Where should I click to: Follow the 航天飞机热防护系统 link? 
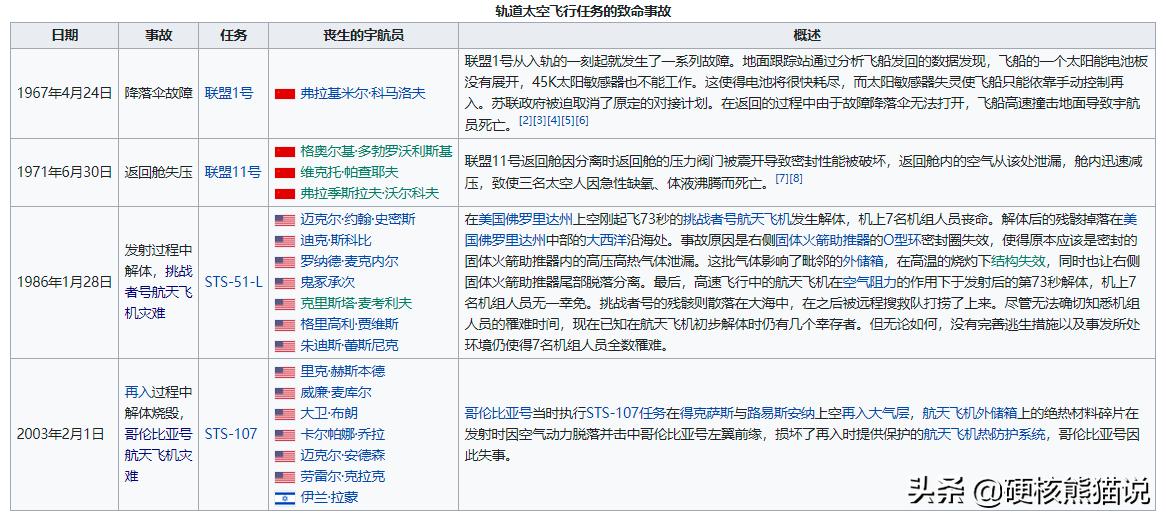click(x=984, y=434)
